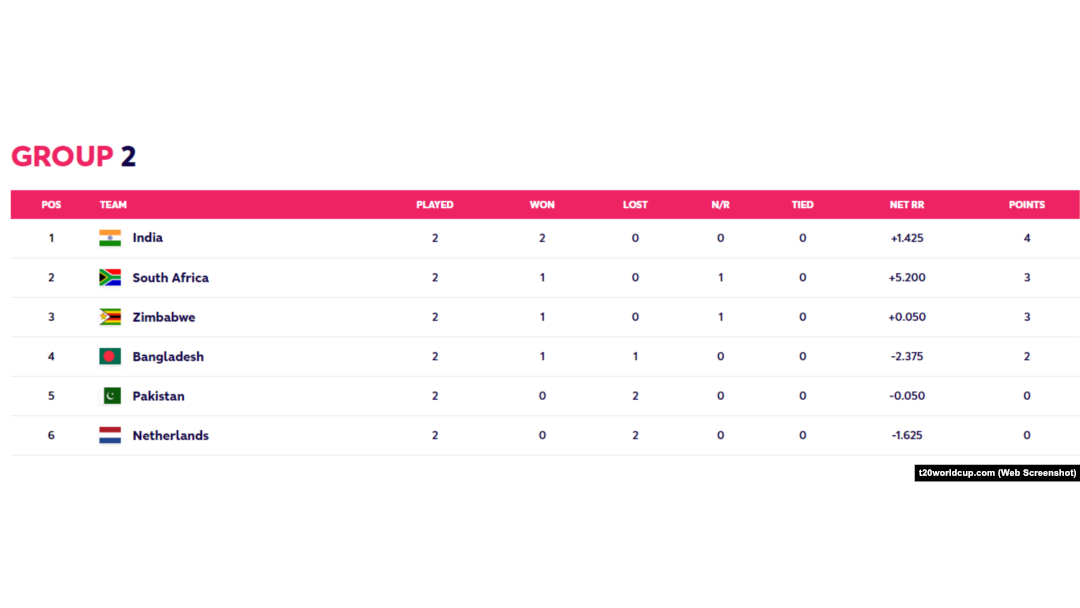Click the India flag icon
Viewport: 1080px width, 608px height.
[x=110, y=238]
